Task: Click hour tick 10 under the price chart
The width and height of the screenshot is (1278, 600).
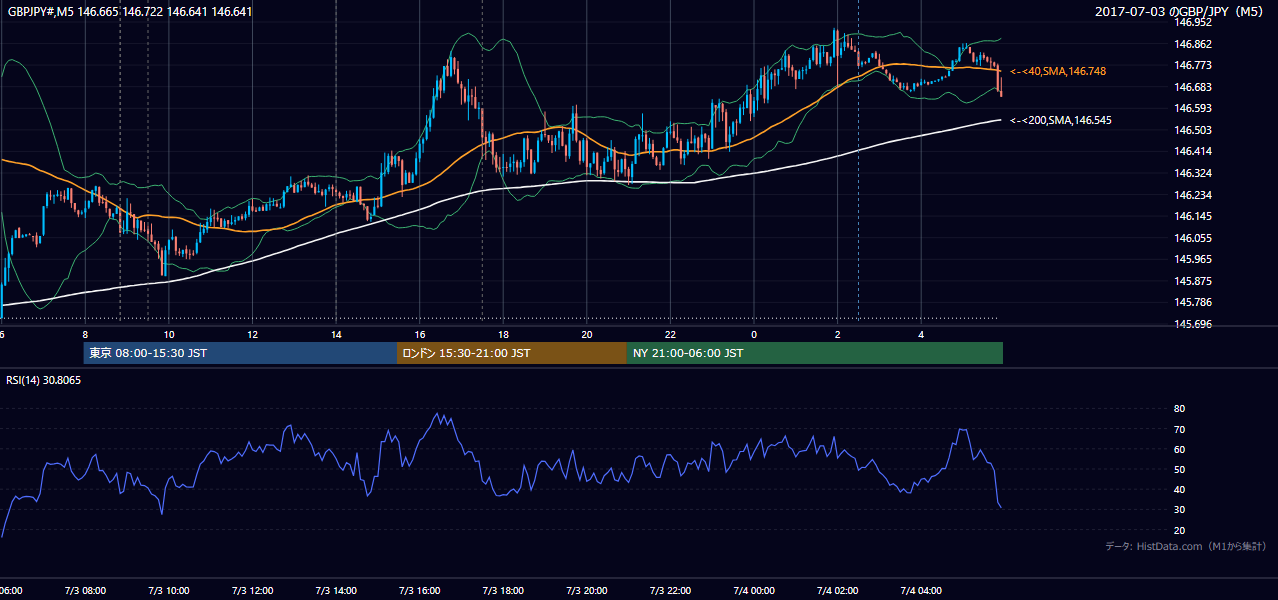Action: coord(169,334)
